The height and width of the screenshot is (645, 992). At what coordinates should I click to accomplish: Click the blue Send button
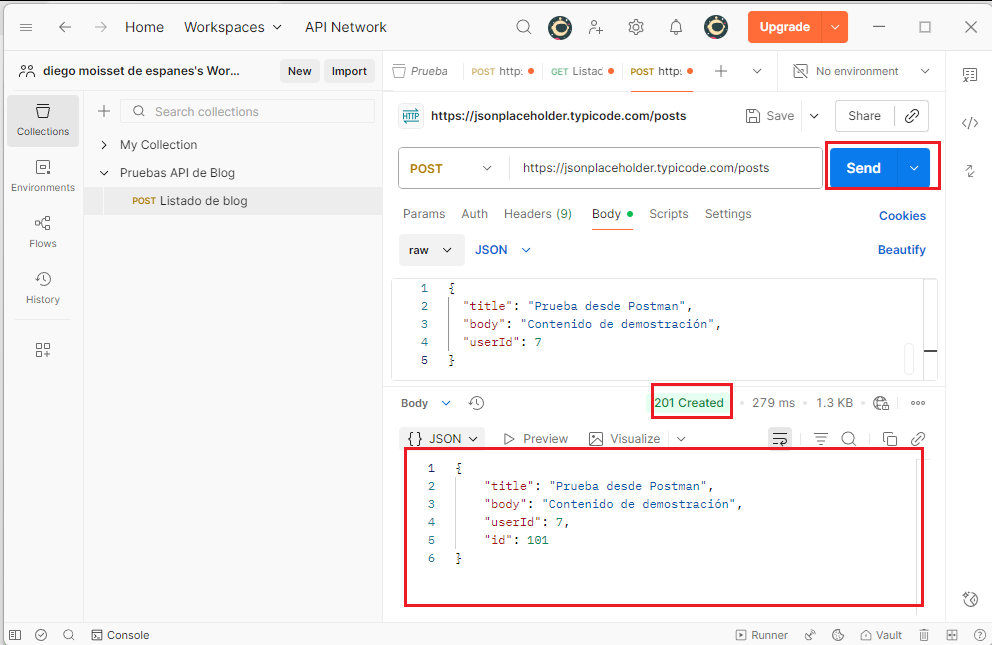point(863,168)
